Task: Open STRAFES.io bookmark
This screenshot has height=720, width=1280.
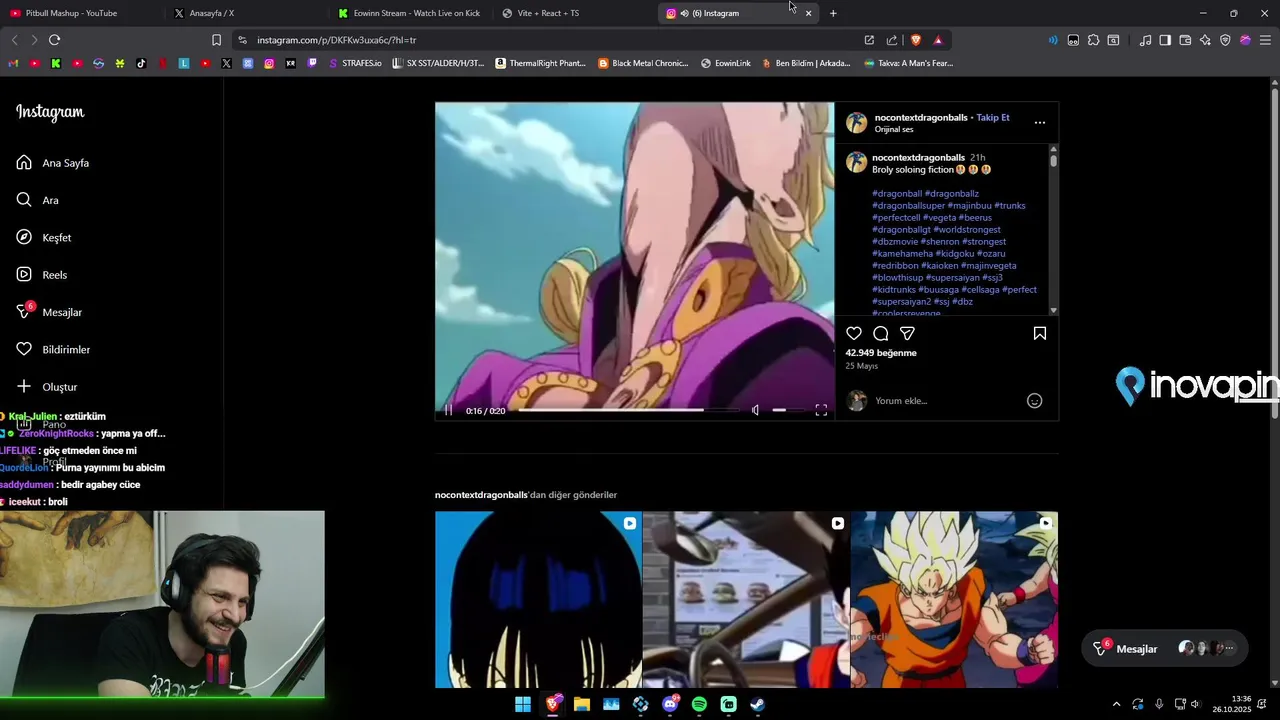Action: tap(355, 63)
